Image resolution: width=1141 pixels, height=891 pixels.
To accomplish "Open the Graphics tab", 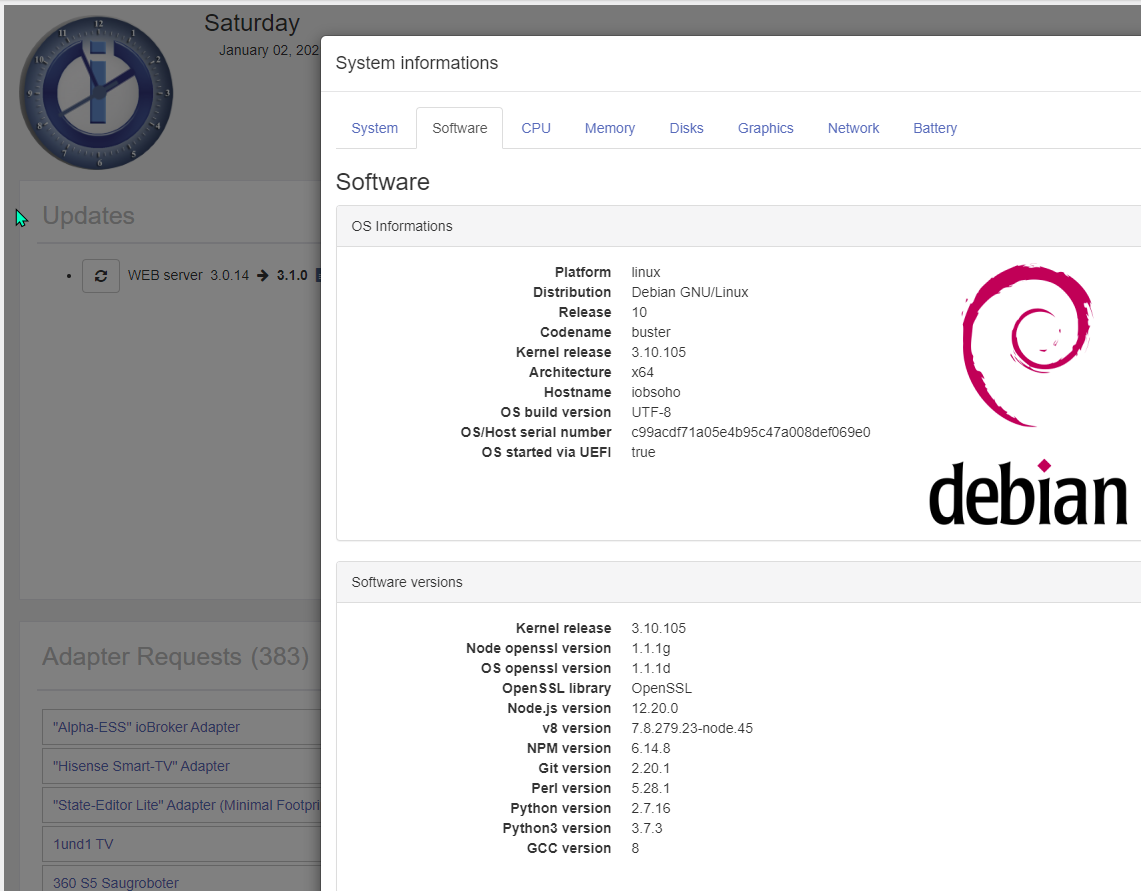I will click(x=766, y=128).
